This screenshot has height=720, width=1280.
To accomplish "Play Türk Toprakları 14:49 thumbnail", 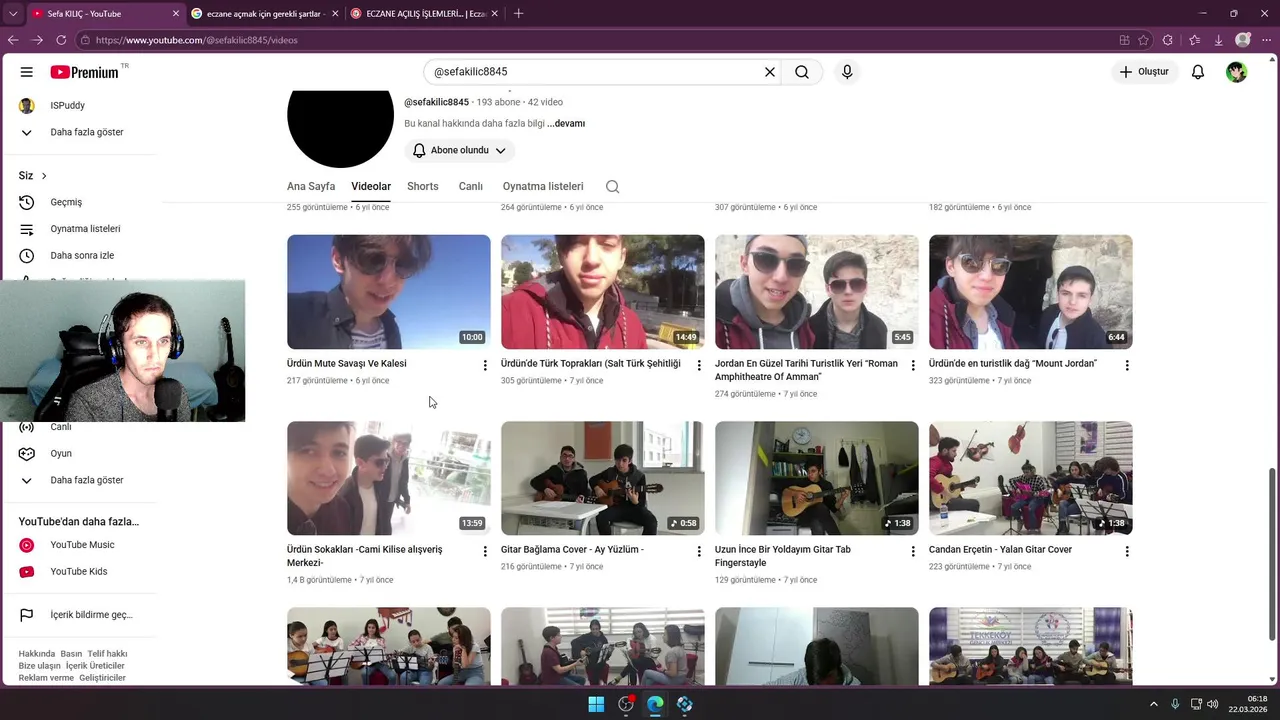I will (x=603, y=292).
